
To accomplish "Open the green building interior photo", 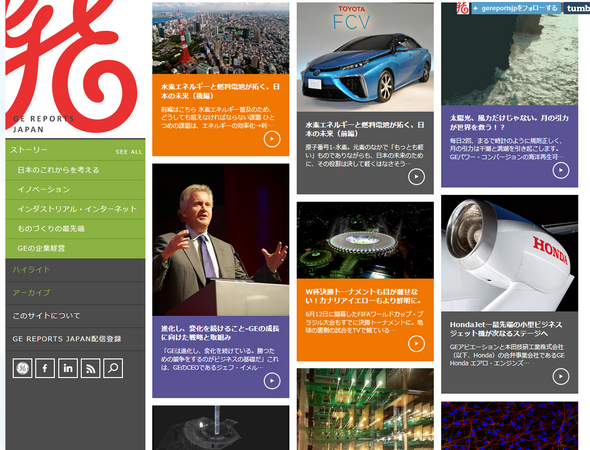I will coord(365,409).
